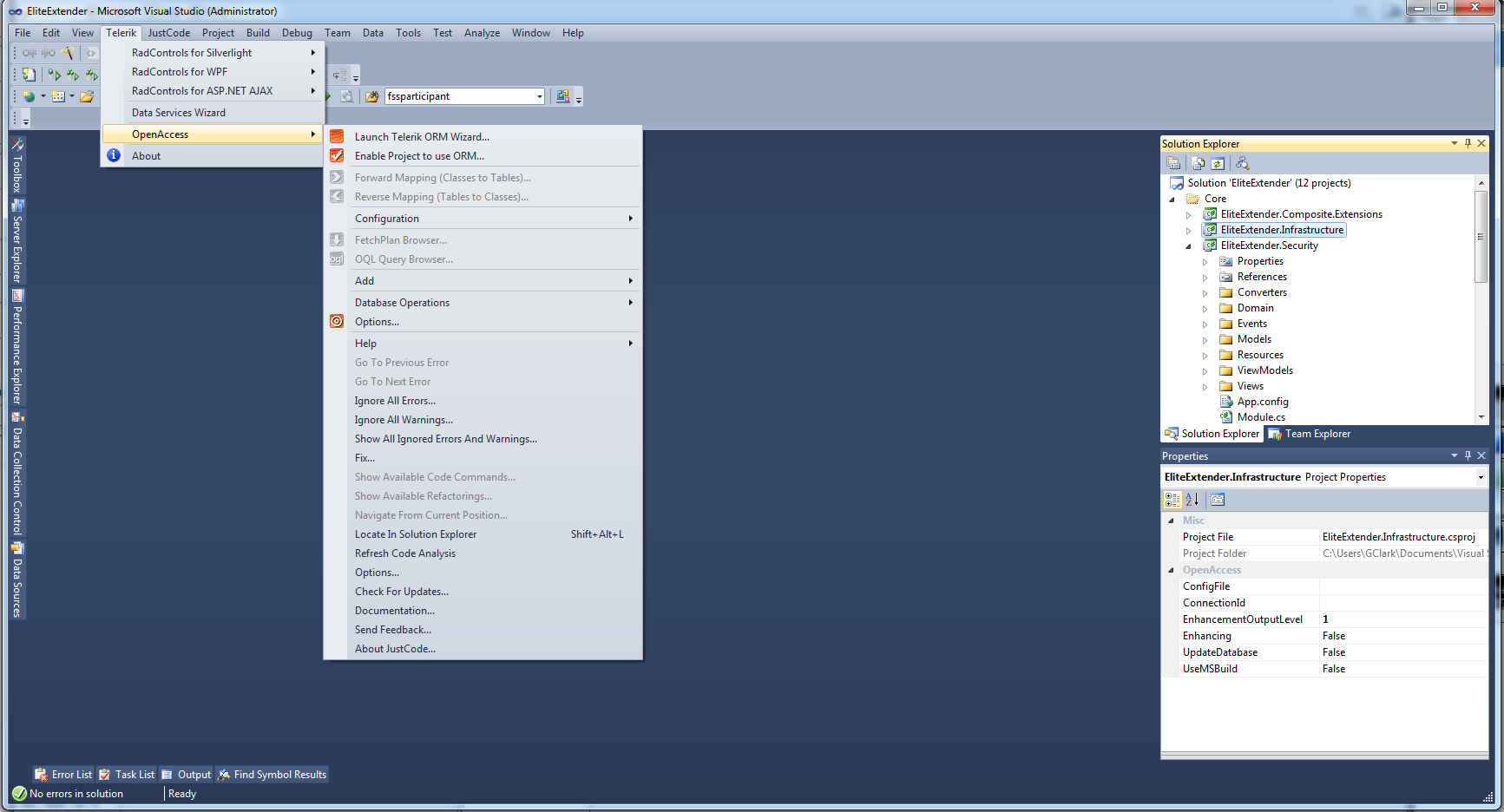Open Property Pages icon in Properties toolbar
The width and height of the screenshot is (1504, 812).
click(x=1218, y=500)
